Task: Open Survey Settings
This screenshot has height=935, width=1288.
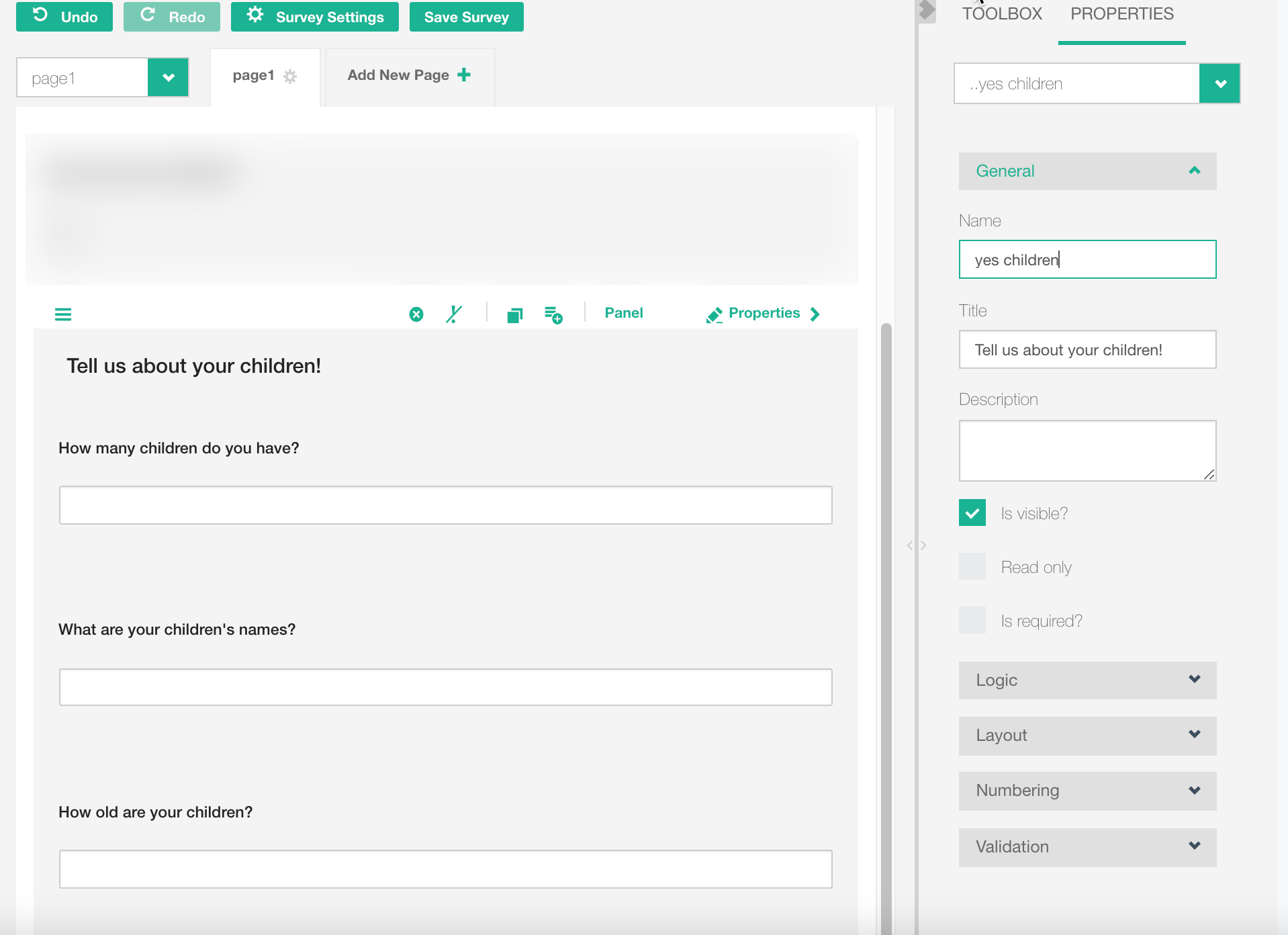Action: coord(314,17)
